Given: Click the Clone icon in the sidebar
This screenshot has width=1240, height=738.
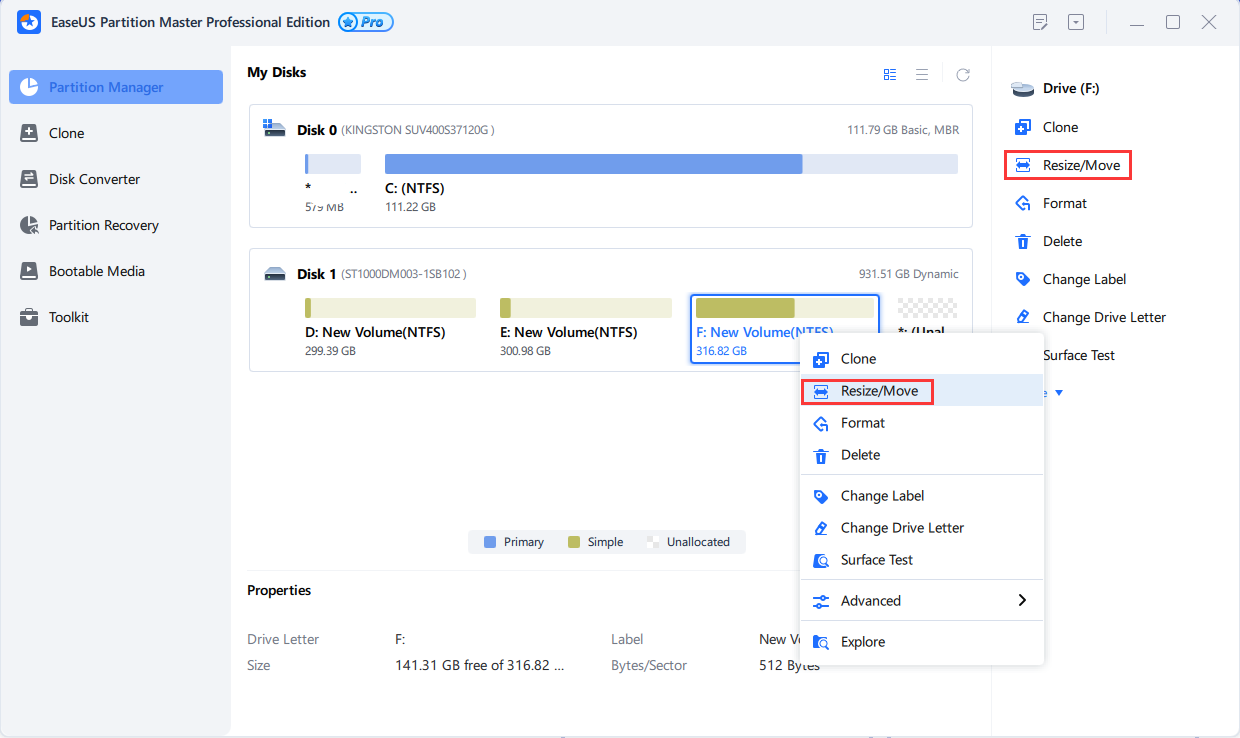Looking at the screenshot, I should coord(29,133).
